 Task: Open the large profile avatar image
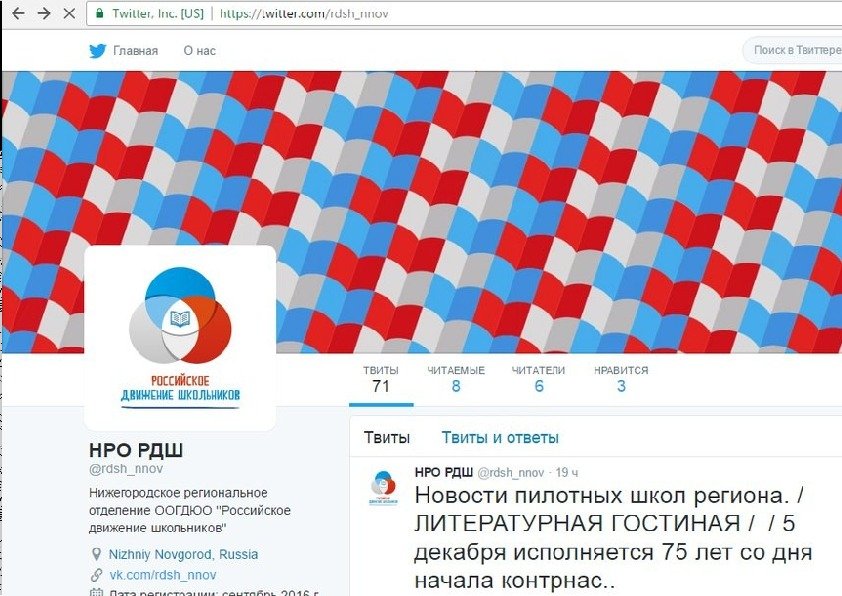tap(180, 338)
